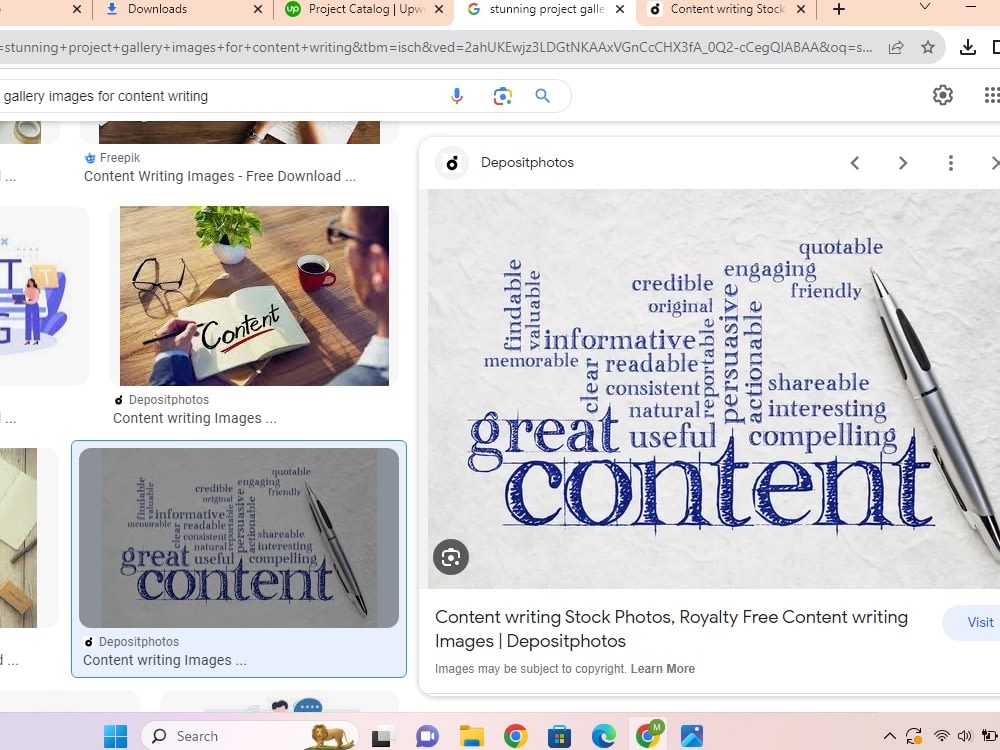Click the Chrome icon on taskbar
1000x750 pixels.
coord(515,736)
